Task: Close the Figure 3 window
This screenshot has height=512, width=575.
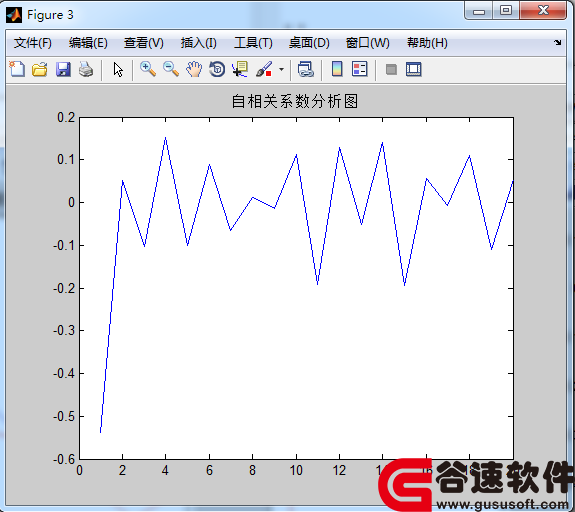Action: pos(543,10)
